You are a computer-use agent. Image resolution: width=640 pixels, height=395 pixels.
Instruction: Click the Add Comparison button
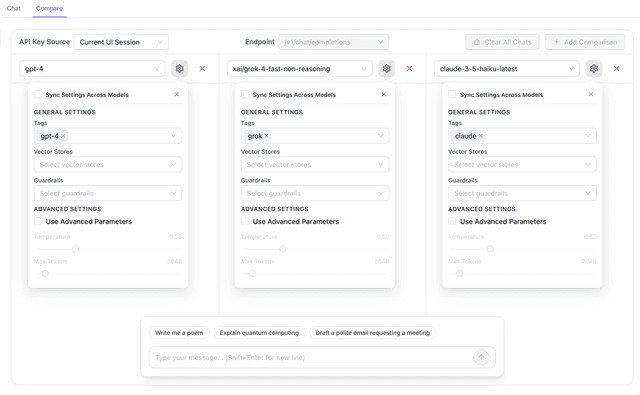tap(585, 42)
